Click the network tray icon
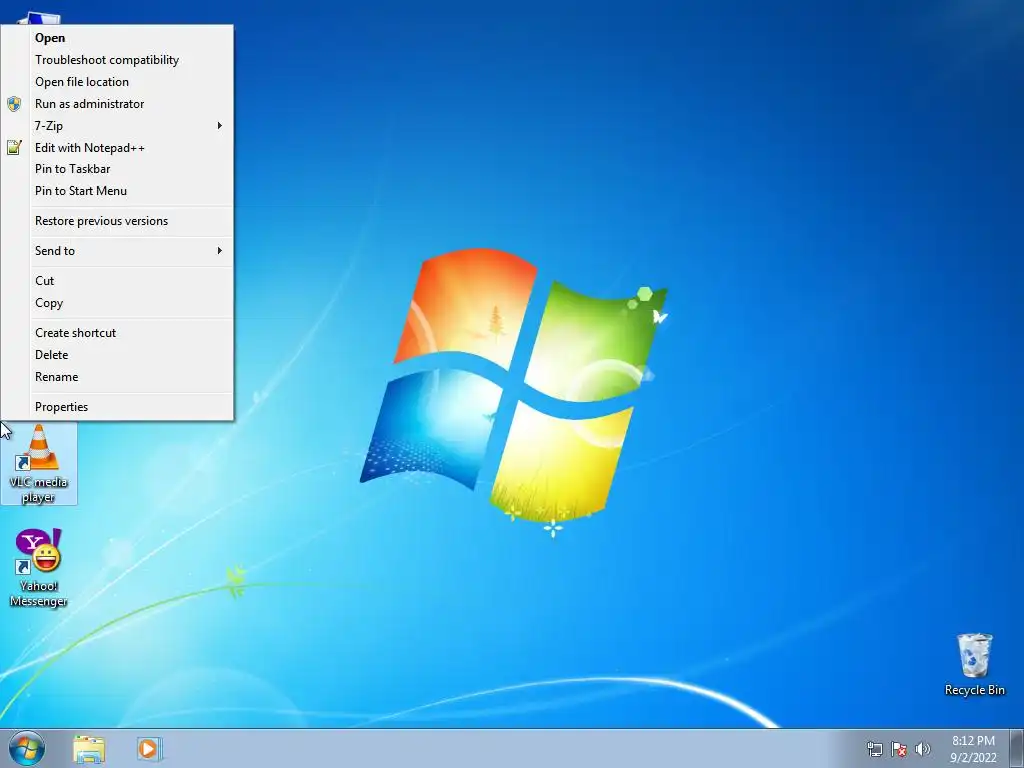The height and width of the screenshot is (768, 1024). click(x=874, y=749)
